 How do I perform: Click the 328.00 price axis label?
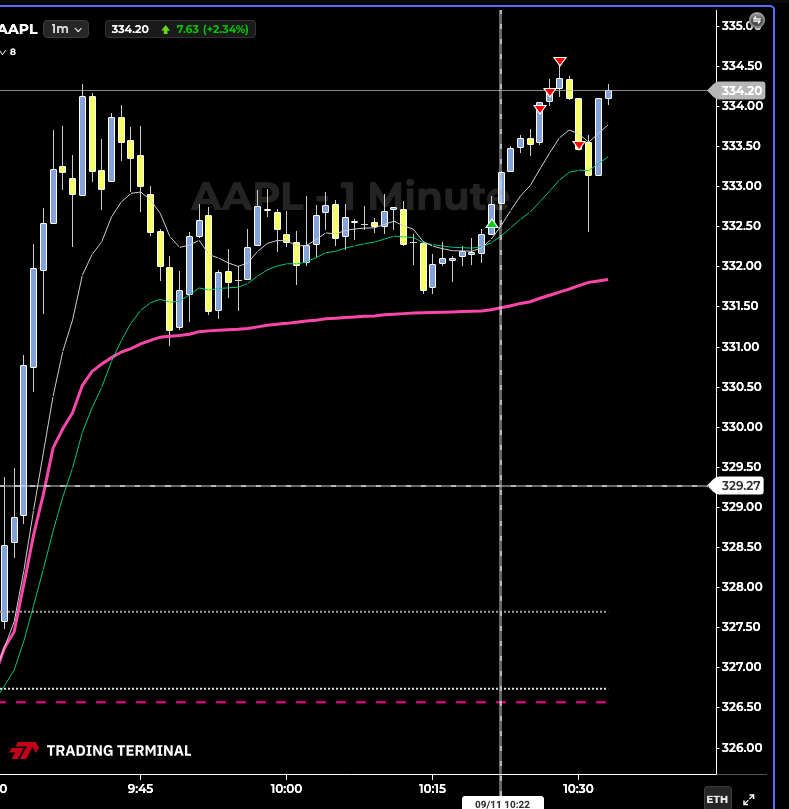742,587
